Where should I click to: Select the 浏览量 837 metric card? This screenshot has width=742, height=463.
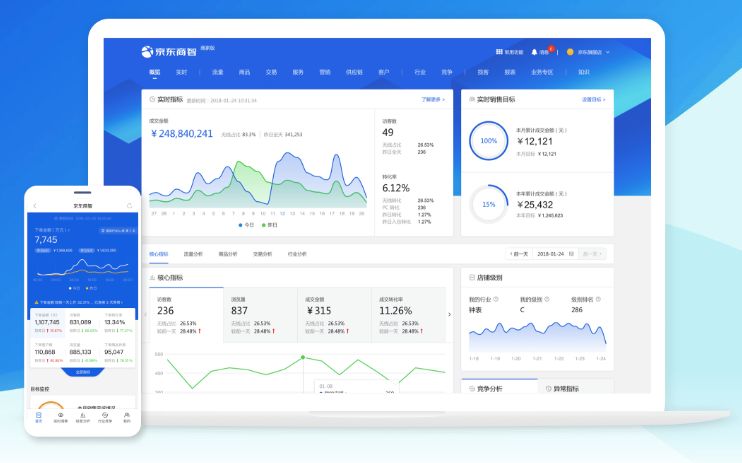260,314
